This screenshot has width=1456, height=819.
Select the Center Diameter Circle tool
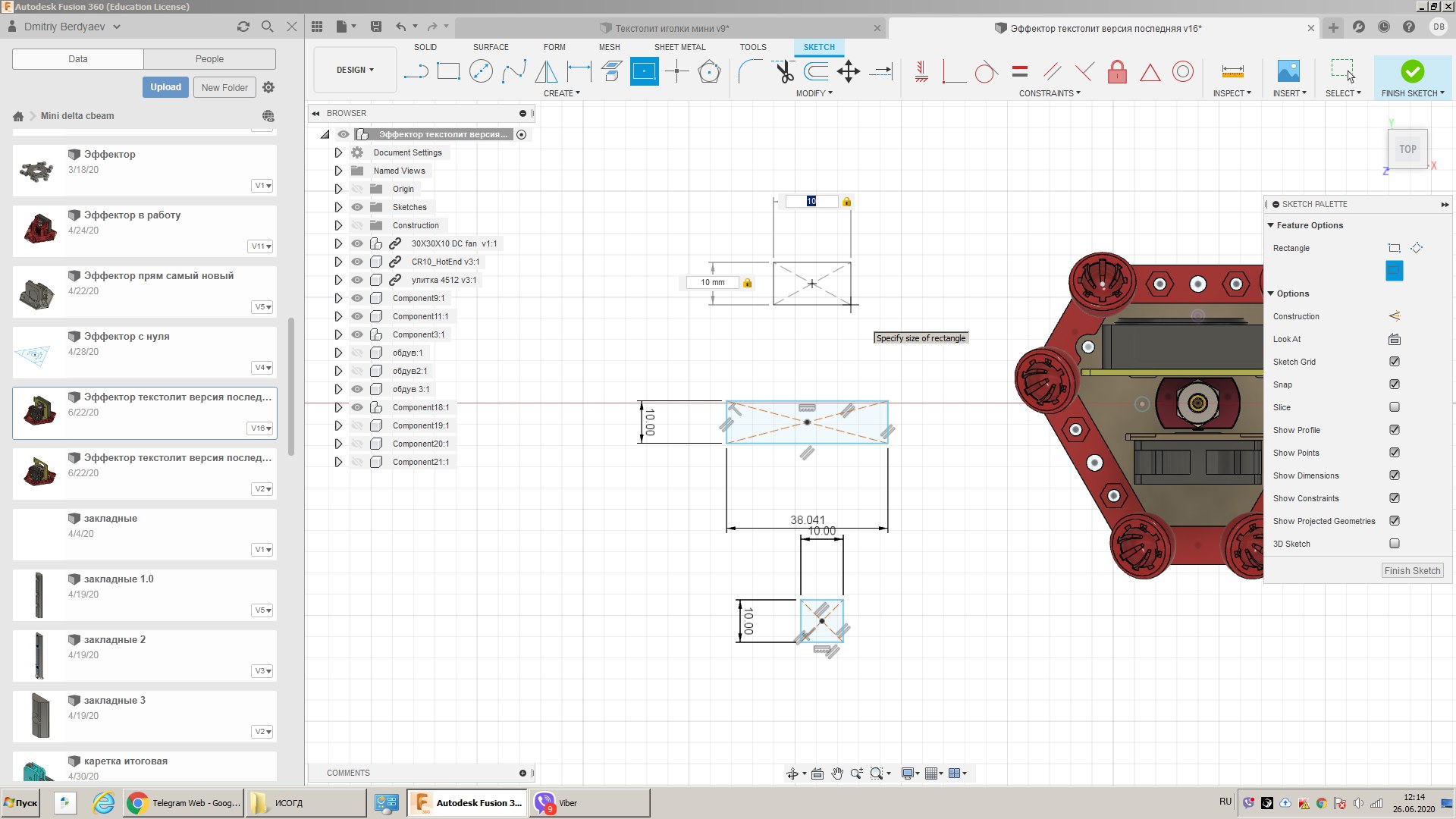click(x=481, y=72)
